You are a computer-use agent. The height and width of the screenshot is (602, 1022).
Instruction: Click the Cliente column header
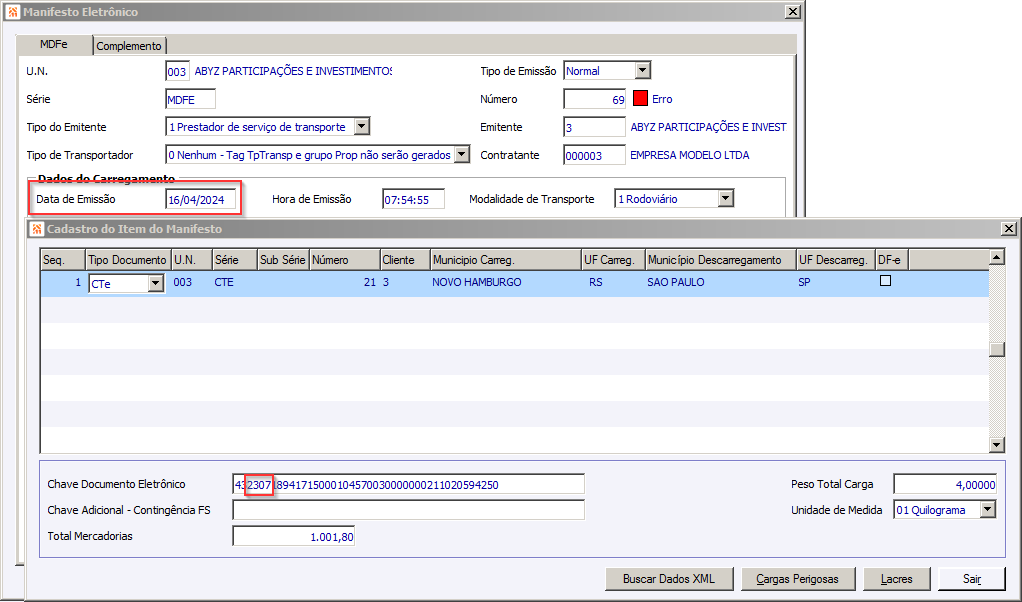[405, 259]
